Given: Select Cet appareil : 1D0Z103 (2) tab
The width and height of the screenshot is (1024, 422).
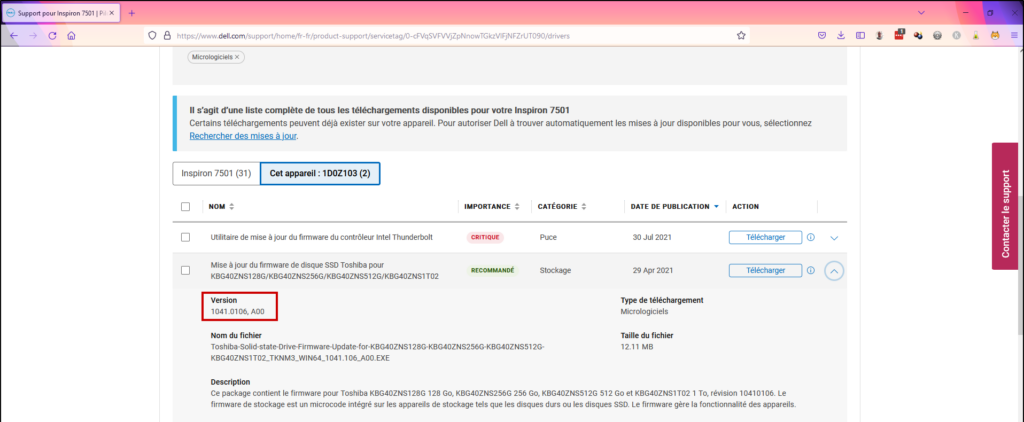Looking at the screenshot, I should click(320, 174).
